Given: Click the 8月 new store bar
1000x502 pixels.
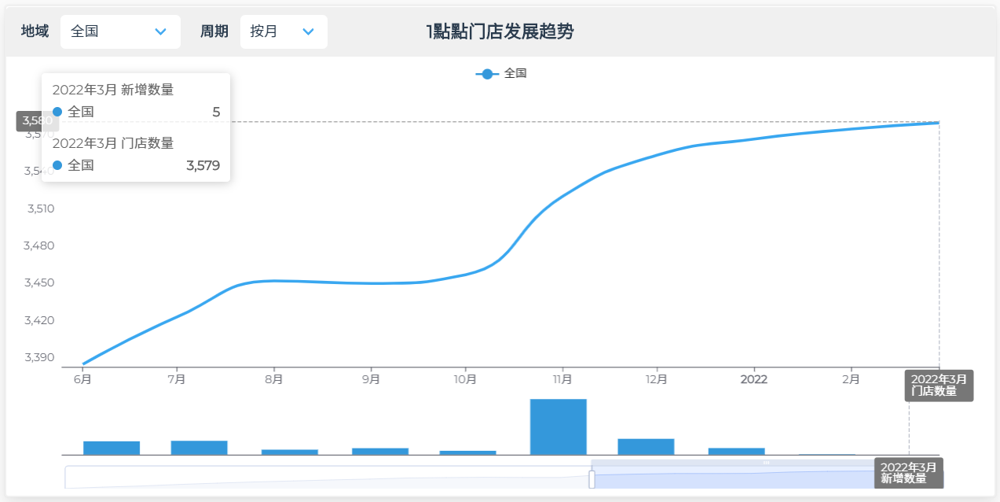Looking at the screenshot, I should pos(289,452).
